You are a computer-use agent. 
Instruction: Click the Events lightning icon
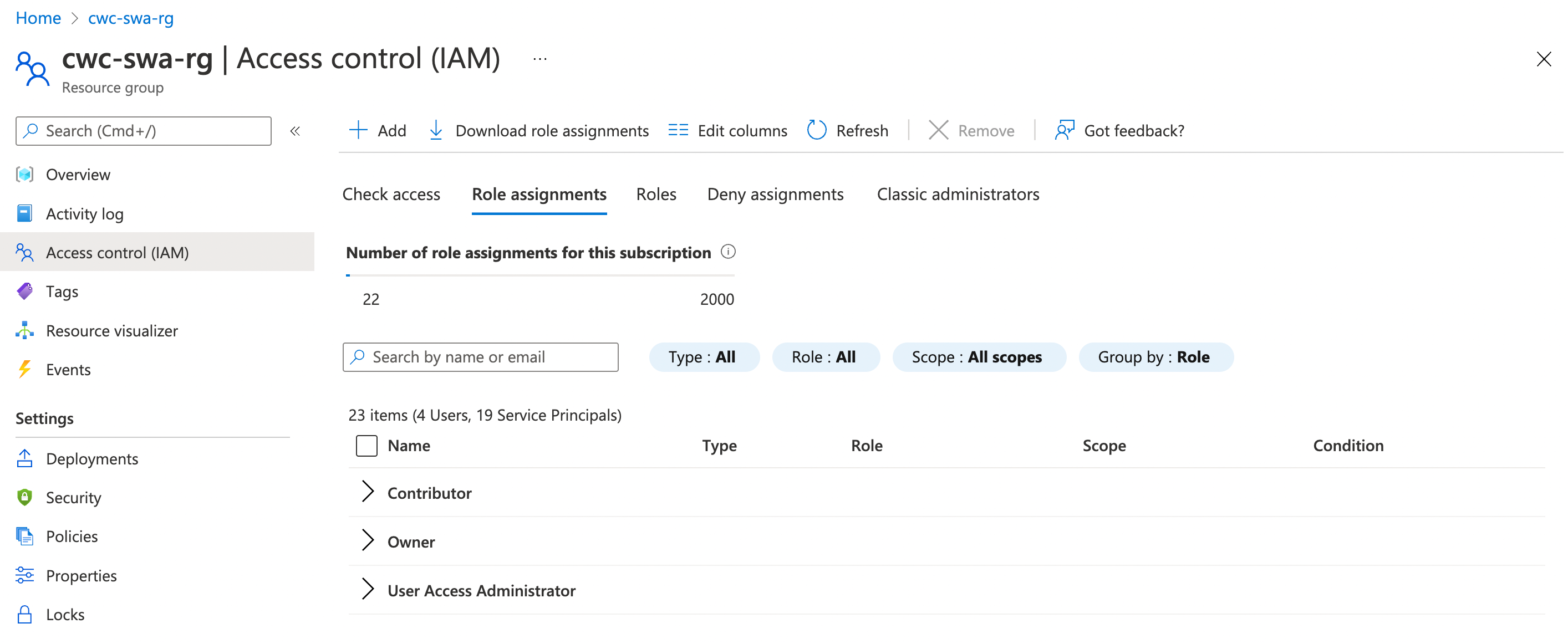[x=24, y=369]
